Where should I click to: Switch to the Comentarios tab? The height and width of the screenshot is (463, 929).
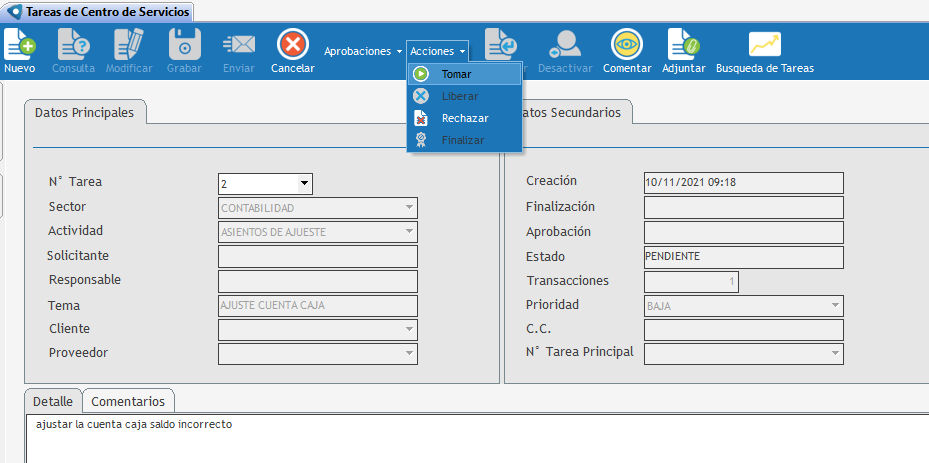(x=128, y=401)
